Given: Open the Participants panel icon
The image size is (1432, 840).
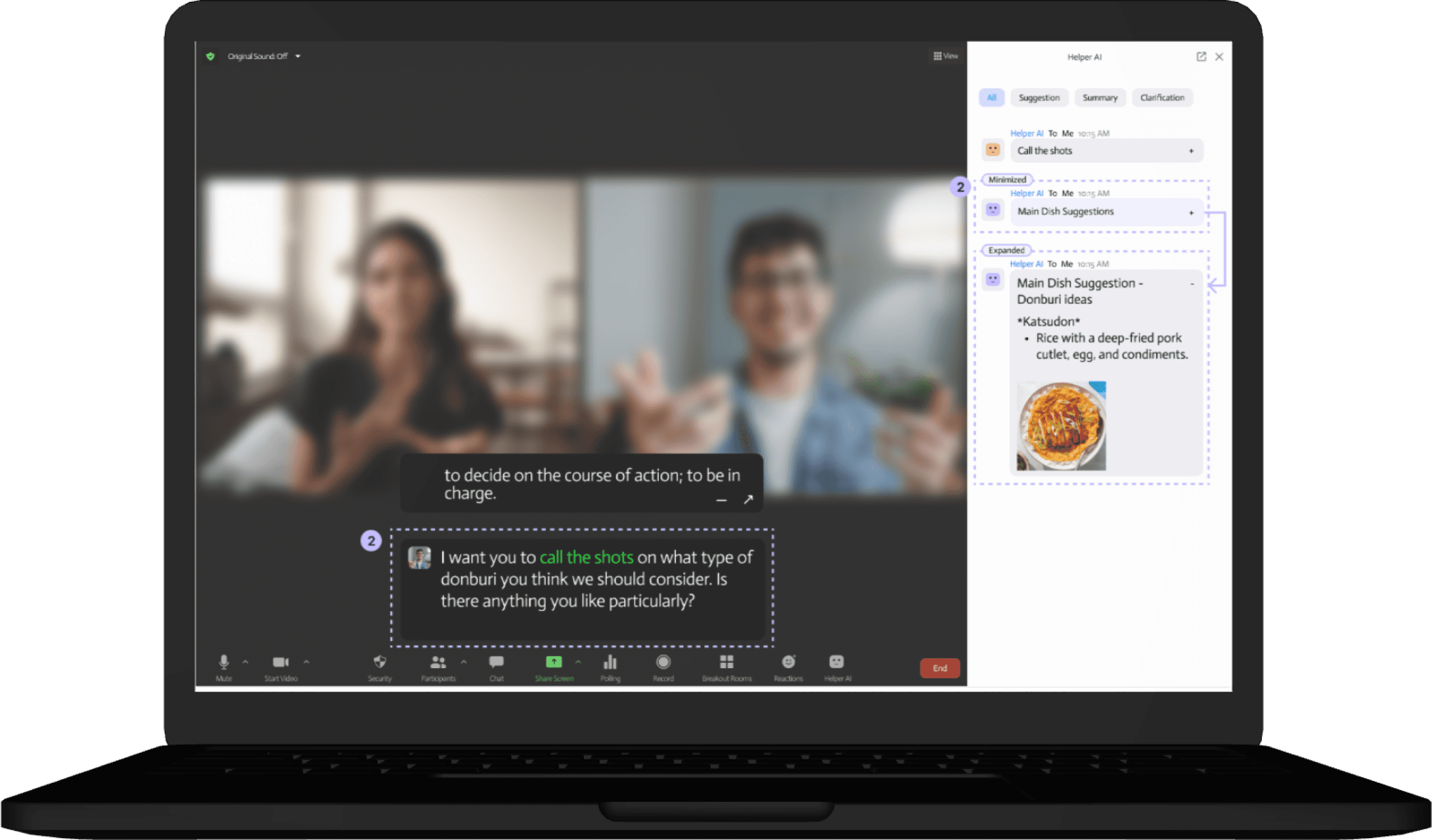Looking at the screenshot, I should 438,662.
